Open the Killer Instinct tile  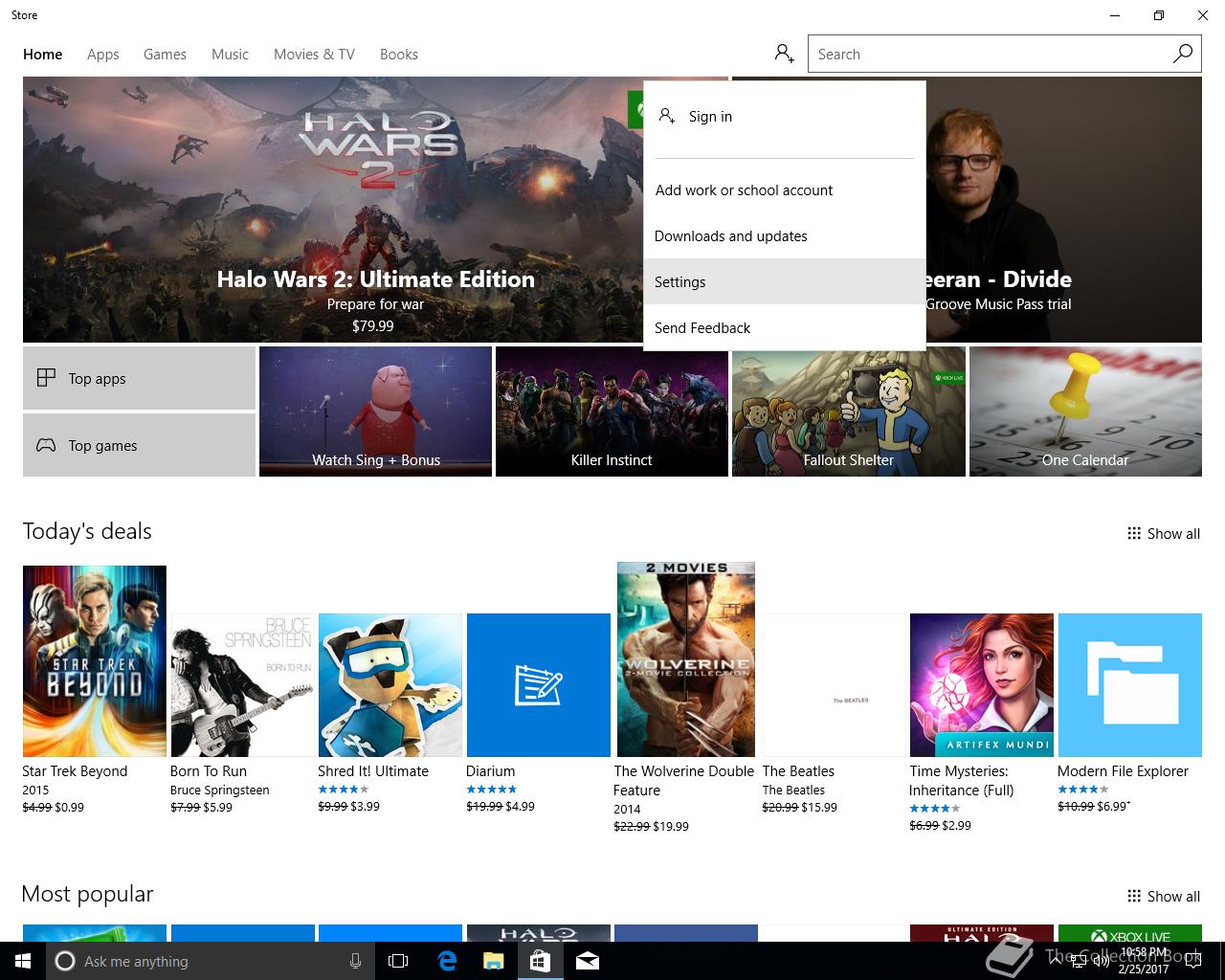coord(612,412)
